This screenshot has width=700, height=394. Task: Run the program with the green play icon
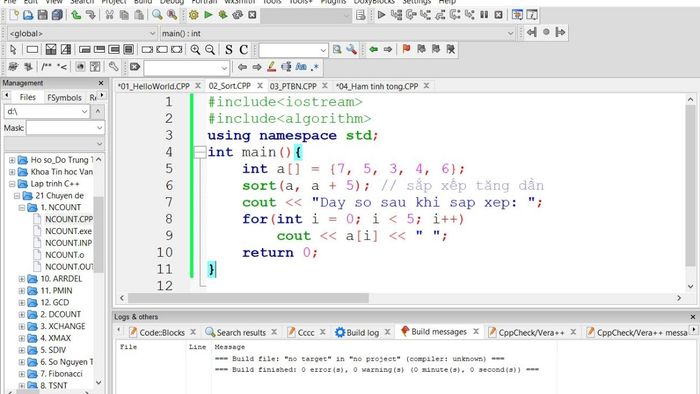click(208, 15)
